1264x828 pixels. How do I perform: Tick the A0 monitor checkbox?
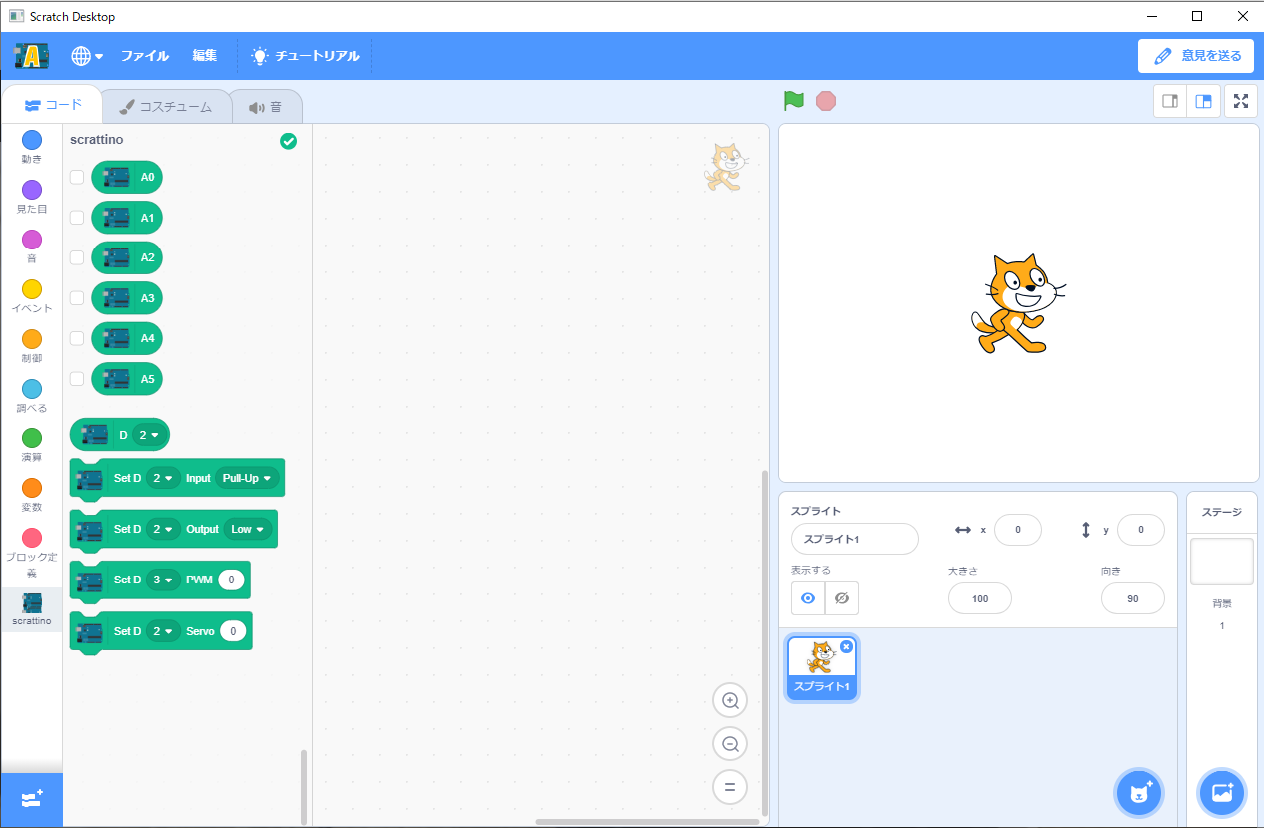pos(77,177)
